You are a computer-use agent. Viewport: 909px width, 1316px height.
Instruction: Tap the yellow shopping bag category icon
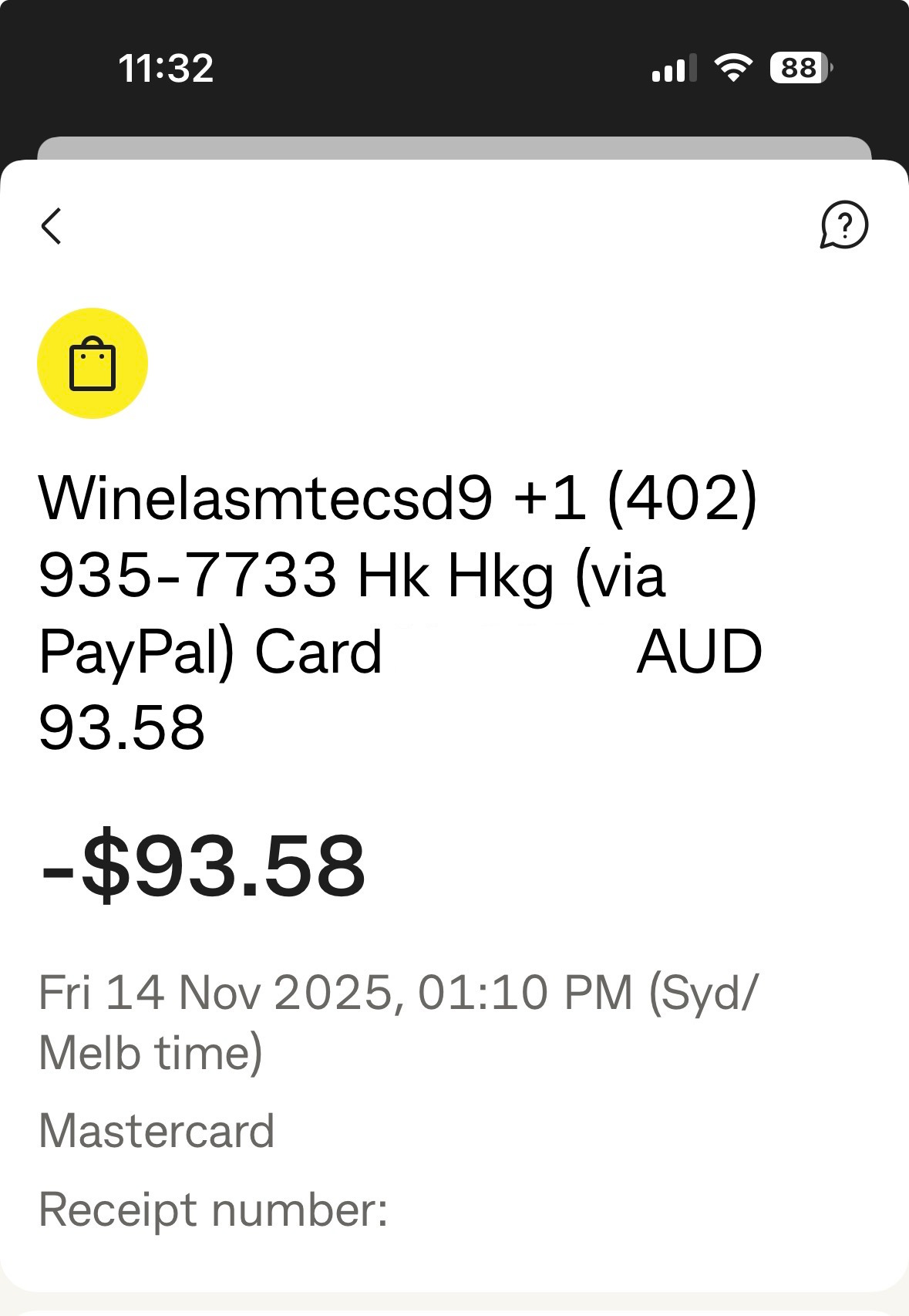[x=93, y=363]
